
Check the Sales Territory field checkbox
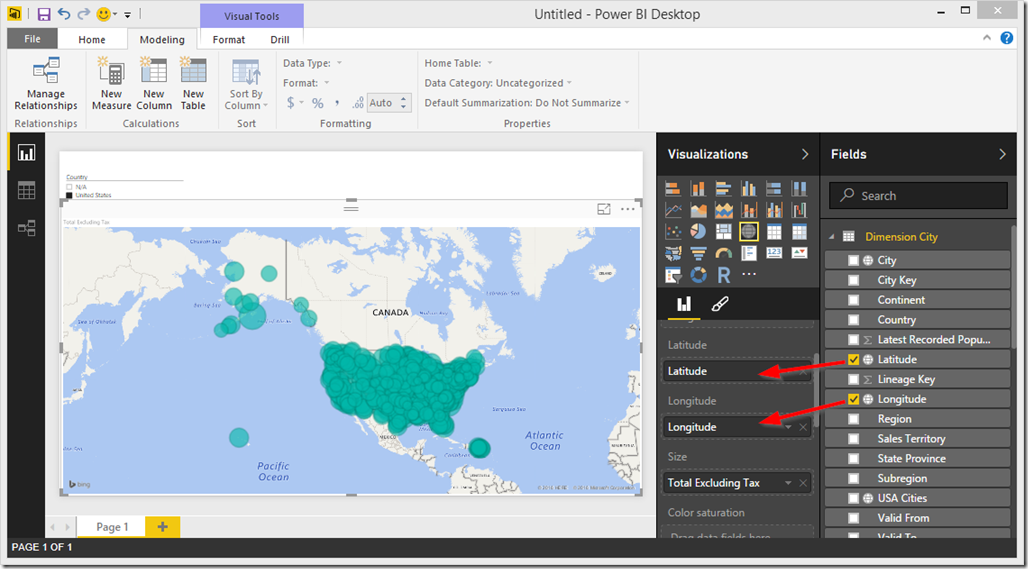854,439
